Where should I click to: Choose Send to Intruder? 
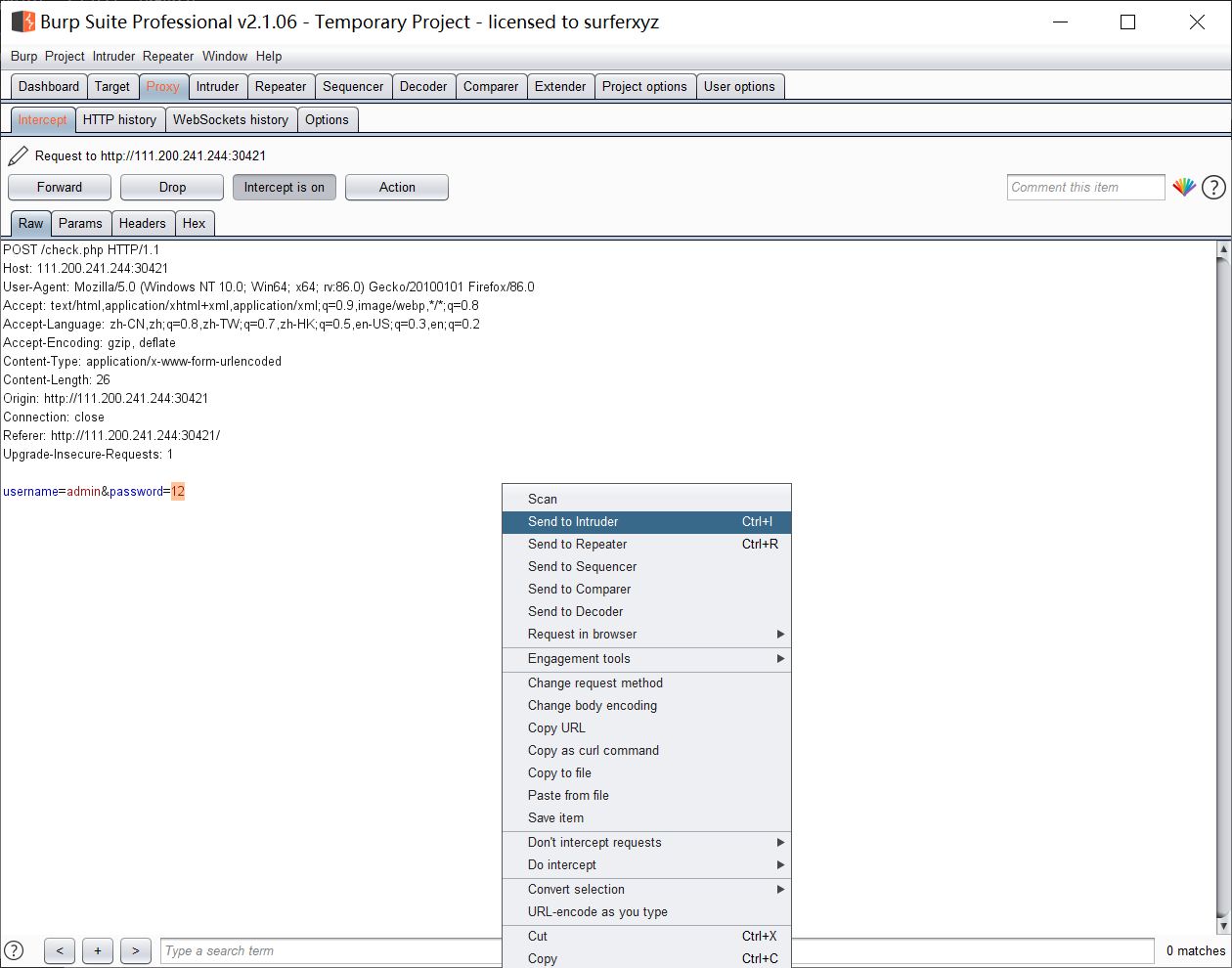[645, 521]
